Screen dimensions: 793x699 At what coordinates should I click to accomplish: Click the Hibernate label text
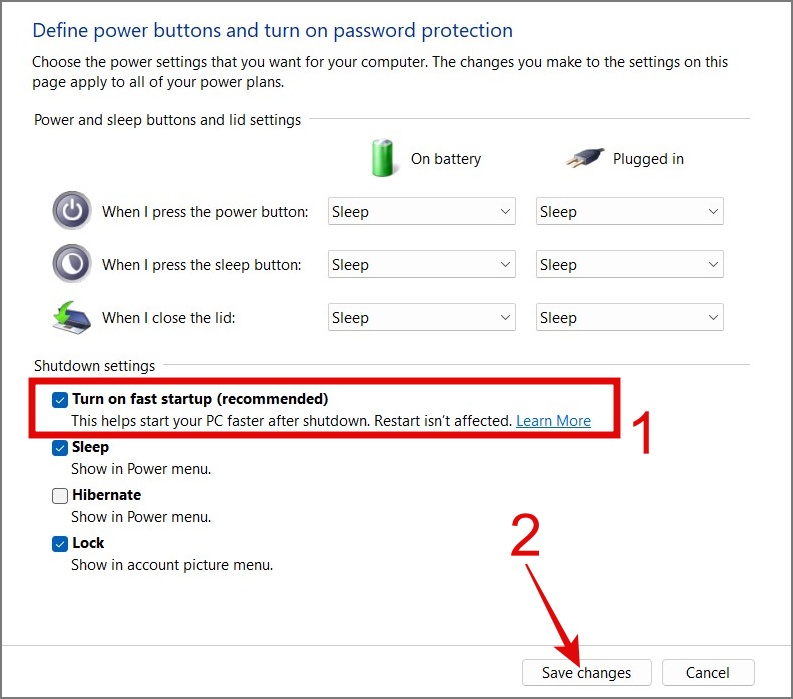click(x=106, y=495)
